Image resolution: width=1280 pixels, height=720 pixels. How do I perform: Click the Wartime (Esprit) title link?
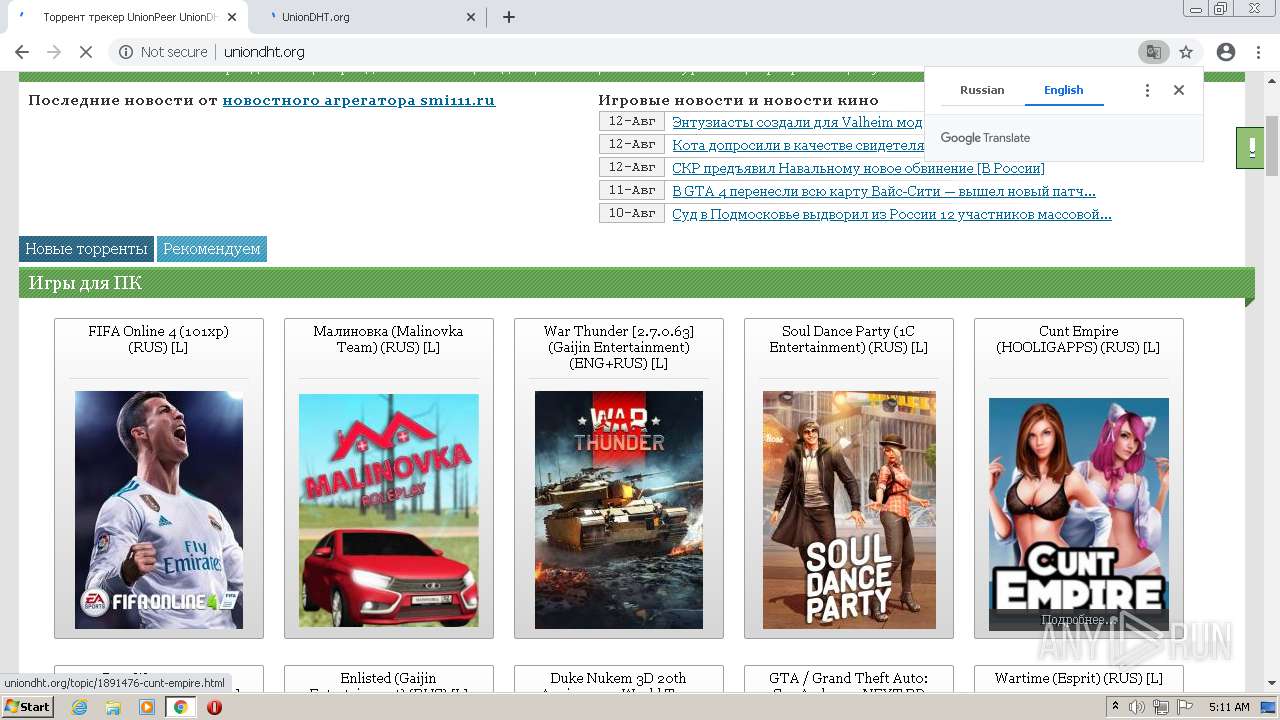pyautogui.click(x=1079, y=679)
